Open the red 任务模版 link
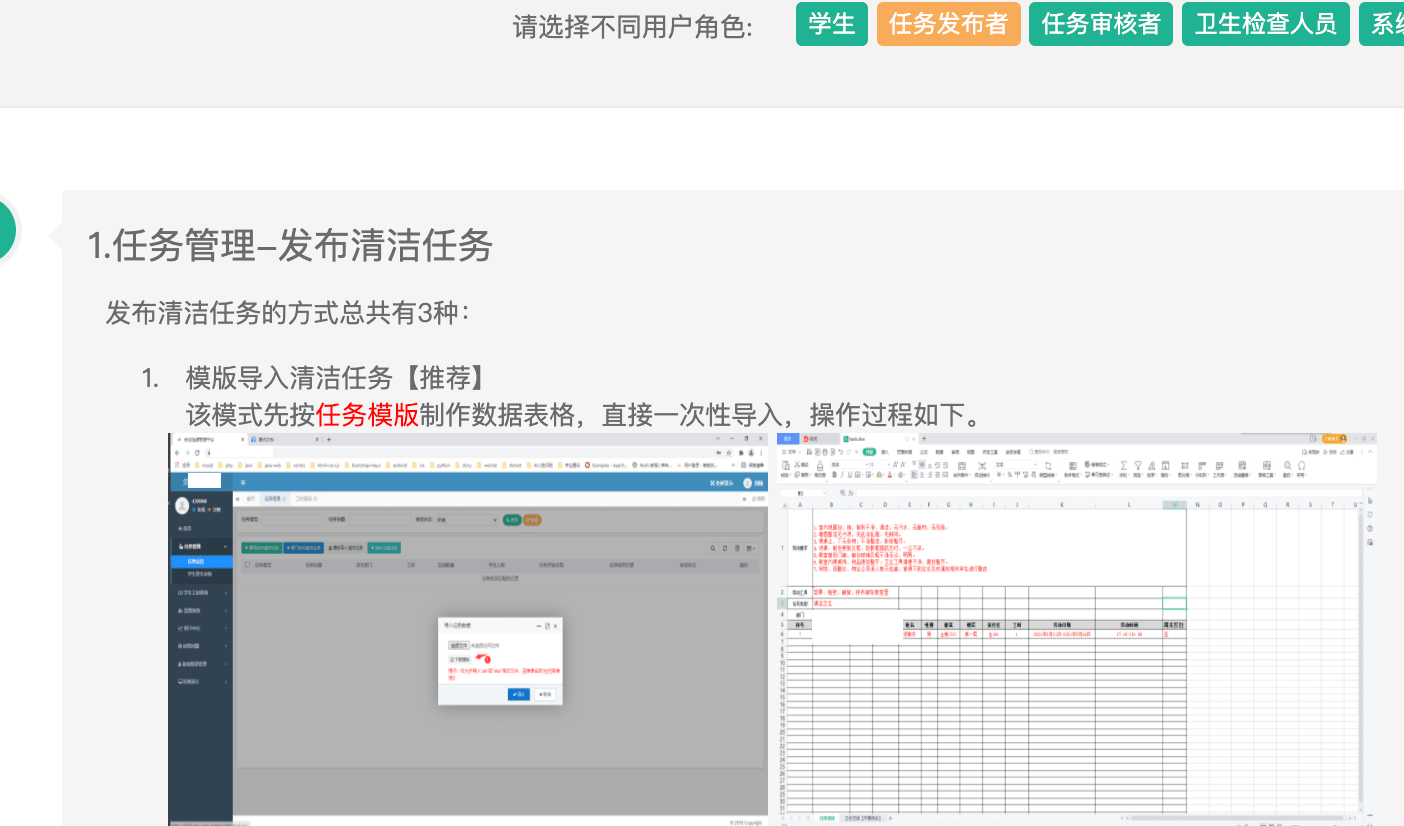1404x826 pixels. (367, 414)
